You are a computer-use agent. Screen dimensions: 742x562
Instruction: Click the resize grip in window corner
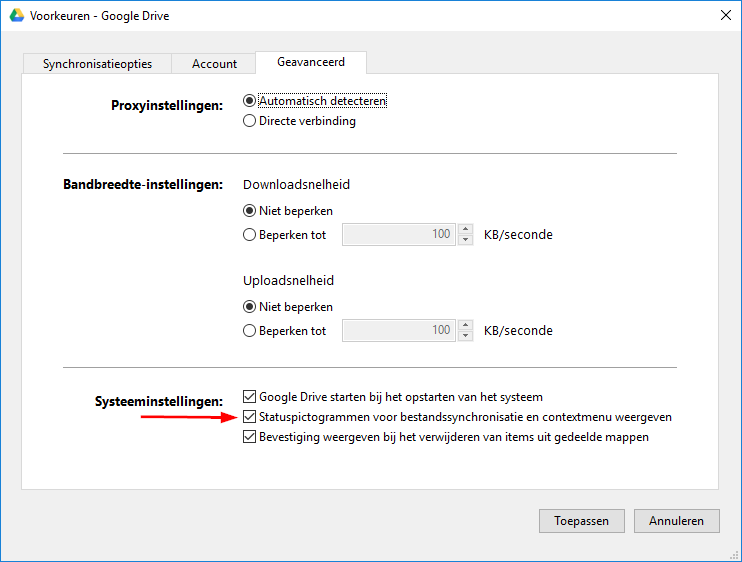click(x=734, y=555)
